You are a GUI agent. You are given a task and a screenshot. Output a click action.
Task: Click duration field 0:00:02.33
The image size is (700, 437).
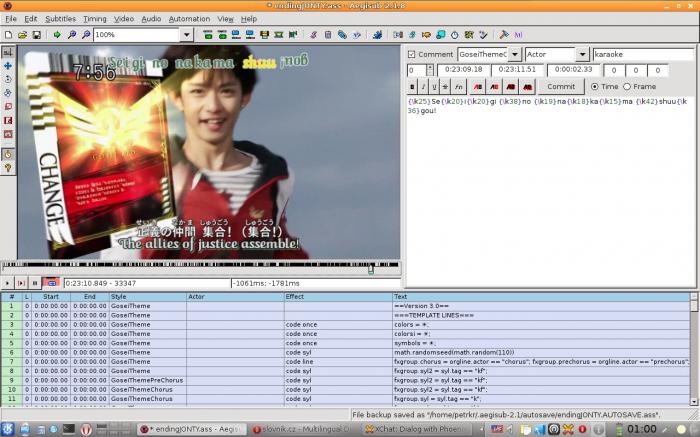[x=573, y=70]
